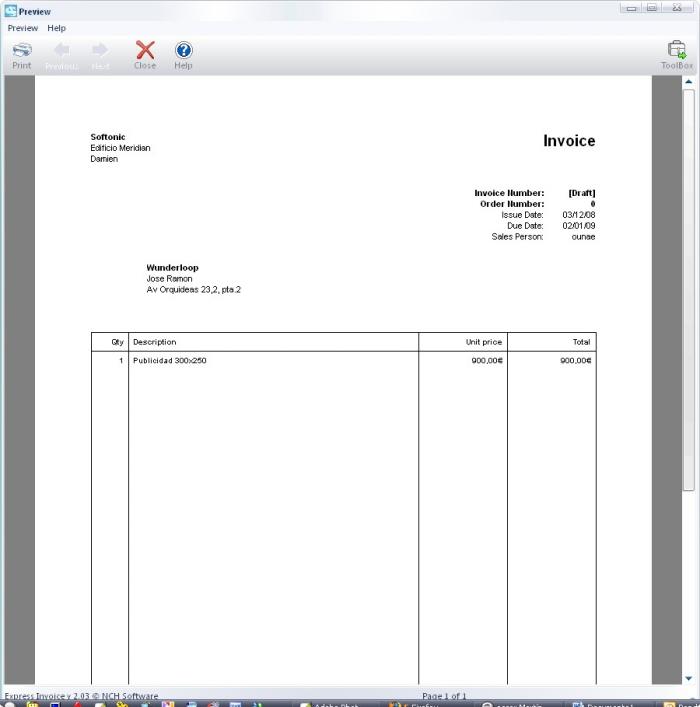Click the Invoice heading
Image resolution: width=700 pixels, height=707 pixels.
tap(569, 141)
